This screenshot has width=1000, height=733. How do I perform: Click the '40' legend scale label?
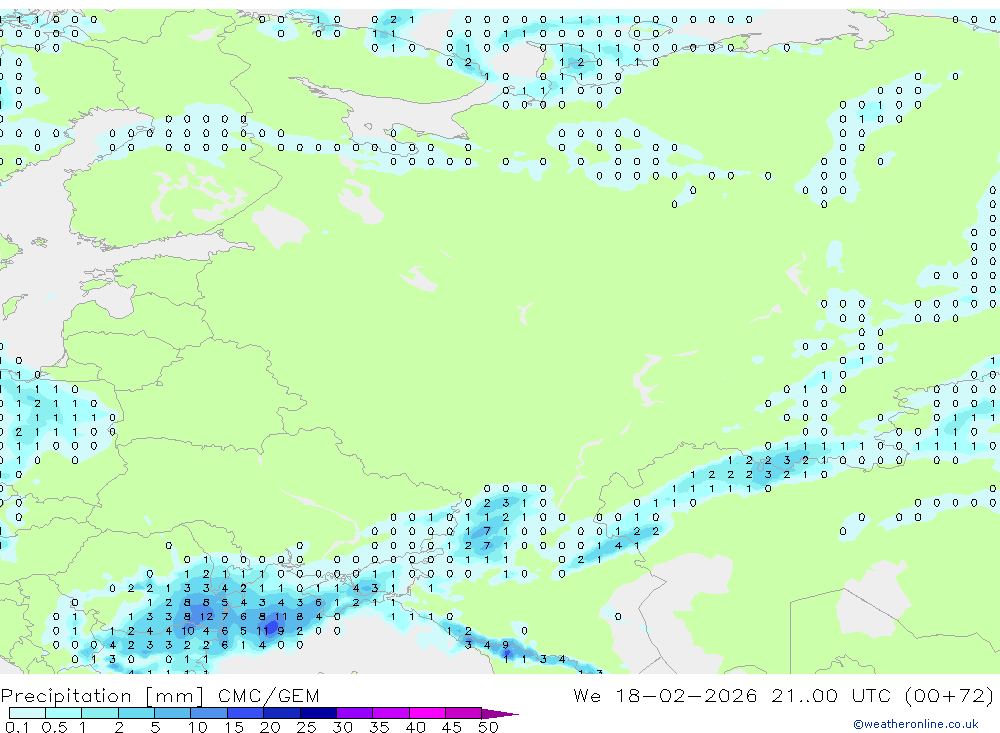[415, 727]
